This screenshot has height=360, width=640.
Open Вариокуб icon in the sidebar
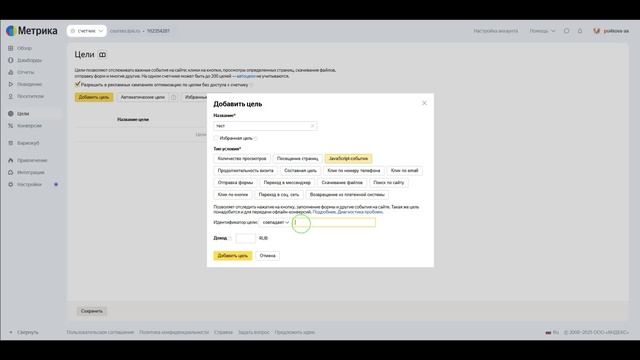click(11, 143)
